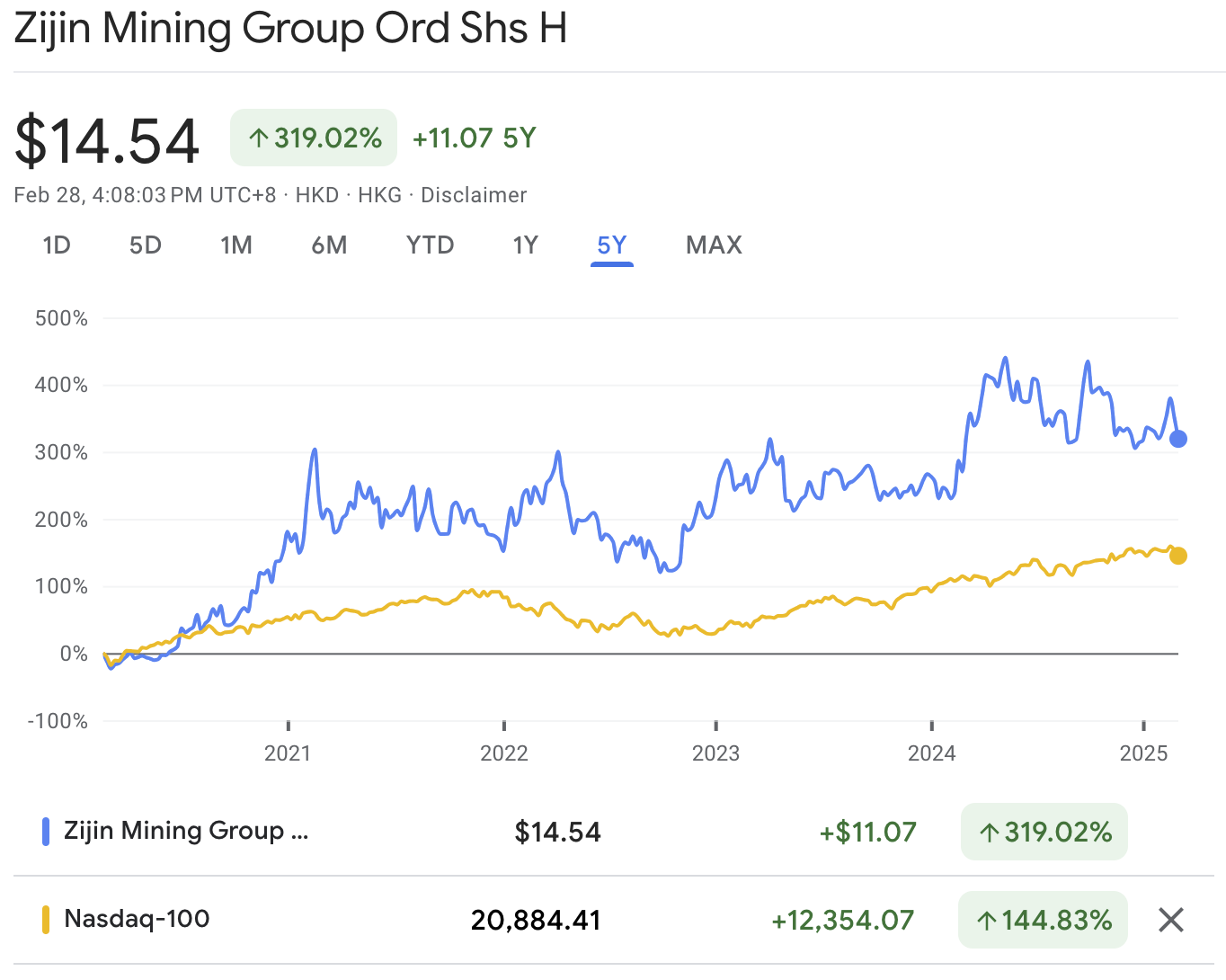Click the $14.54 price in Zijin row

click(x=557, y=832)
